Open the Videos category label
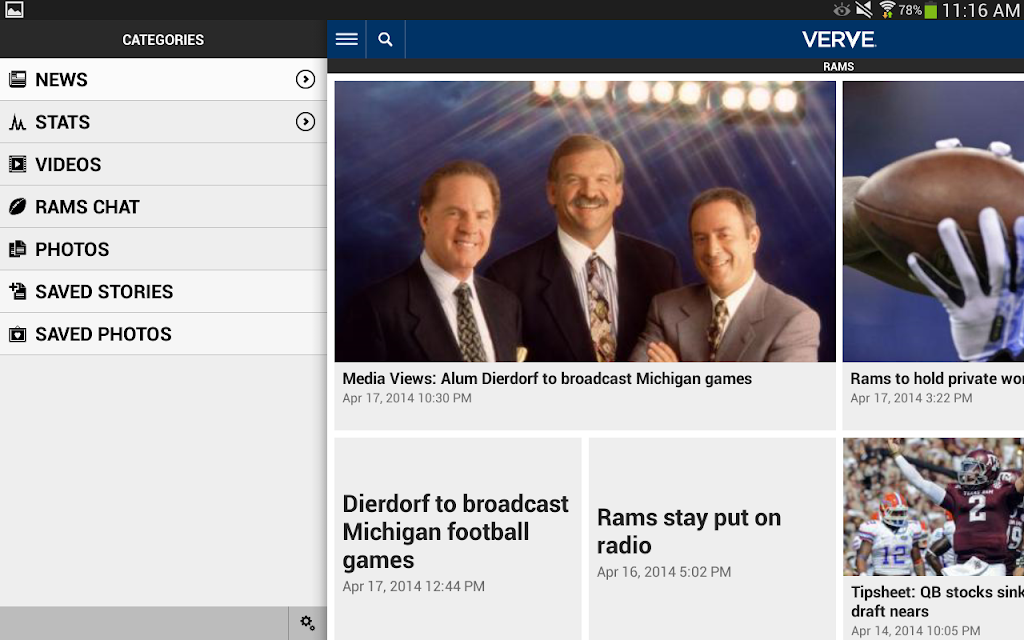1024x640 pixels. pos(68,165)
